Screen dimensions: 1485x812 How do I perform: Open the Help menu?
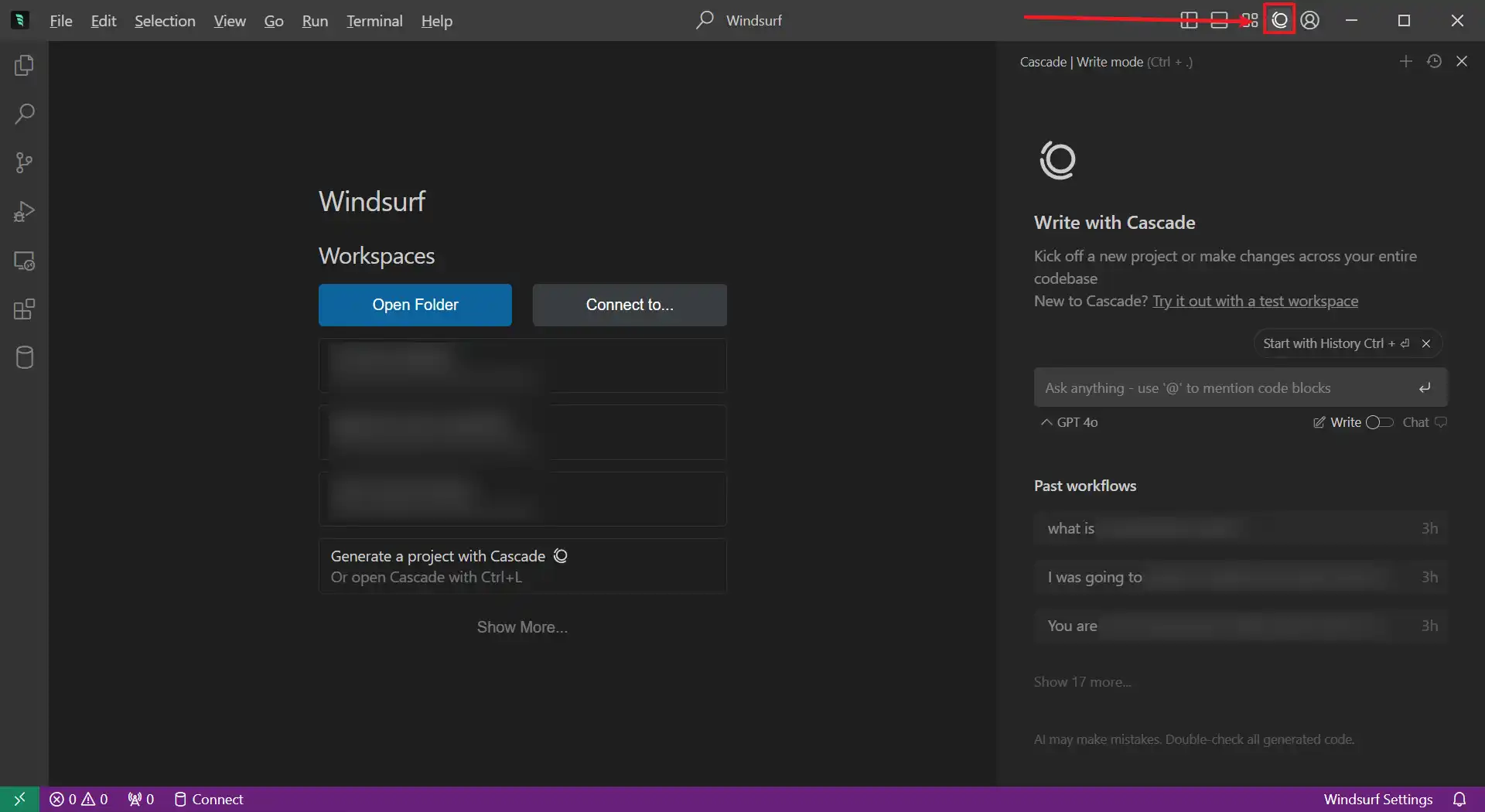[437, 21]
